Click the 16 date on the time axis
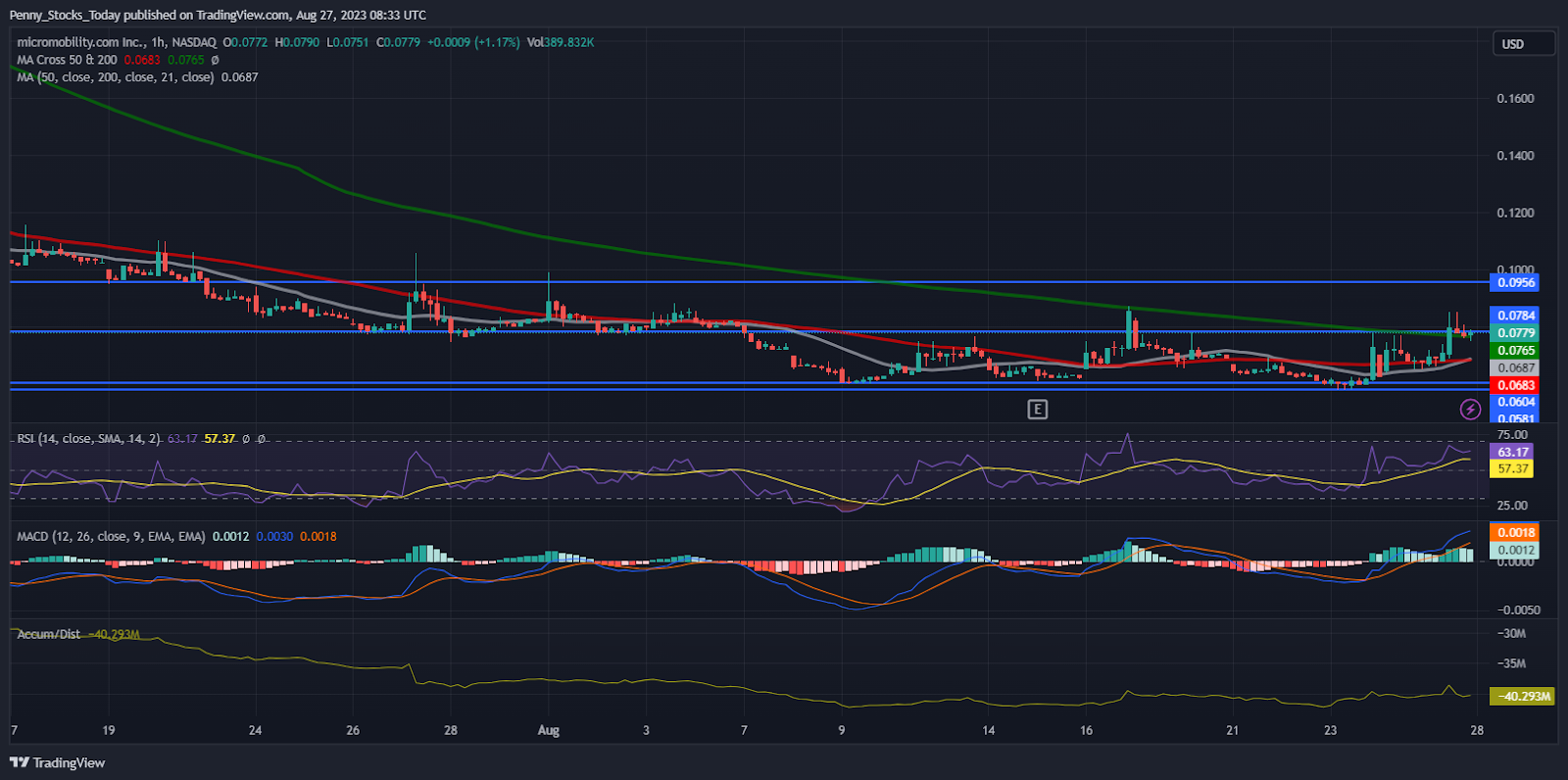 [x=1086, y=731]
